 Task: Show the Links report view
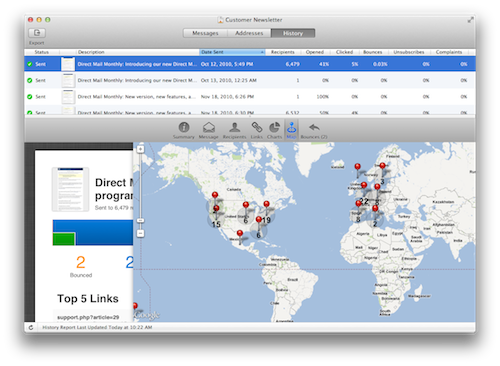click(256, 130)
